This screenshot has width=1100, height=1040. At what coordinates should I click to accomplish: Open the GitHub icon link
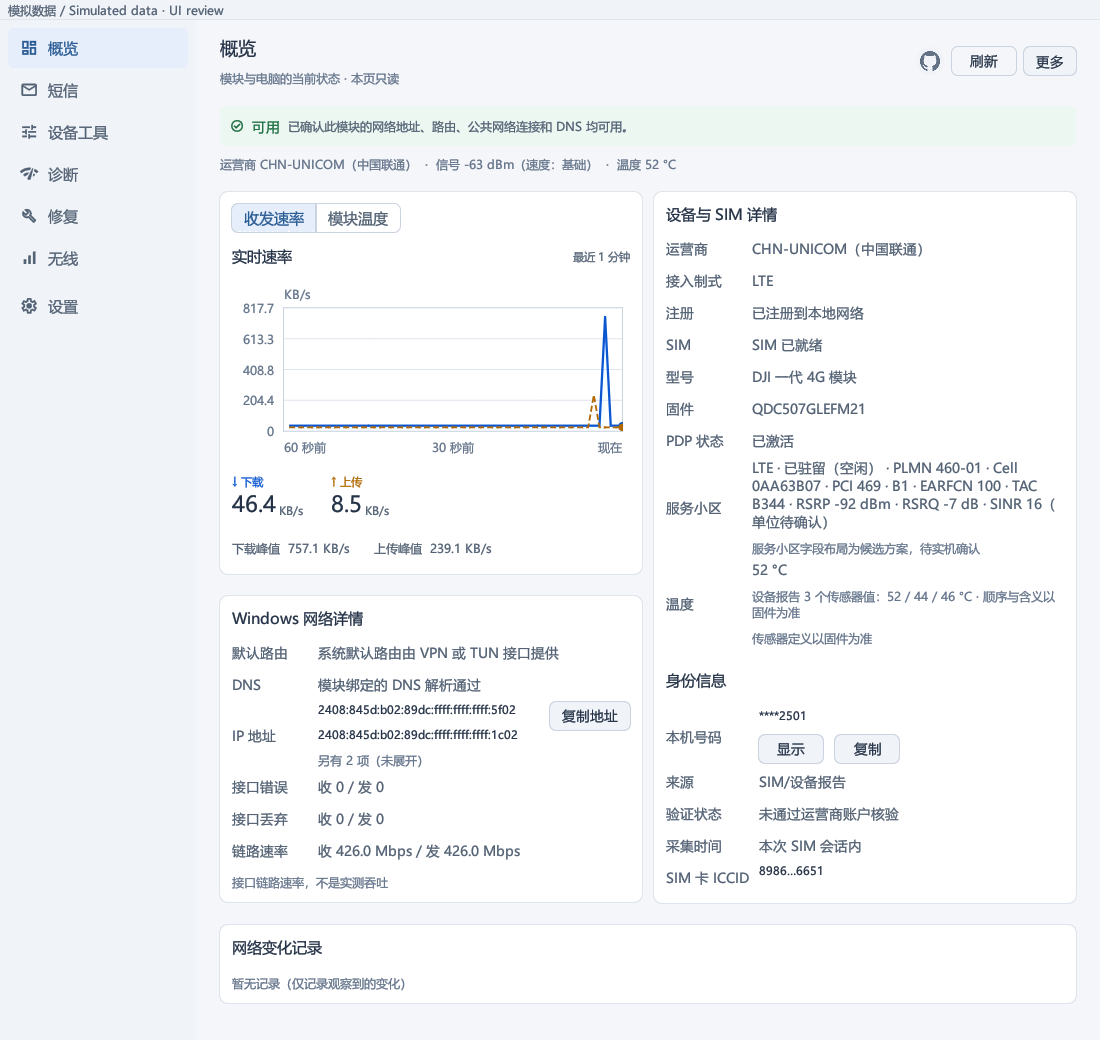click(930, 62)
